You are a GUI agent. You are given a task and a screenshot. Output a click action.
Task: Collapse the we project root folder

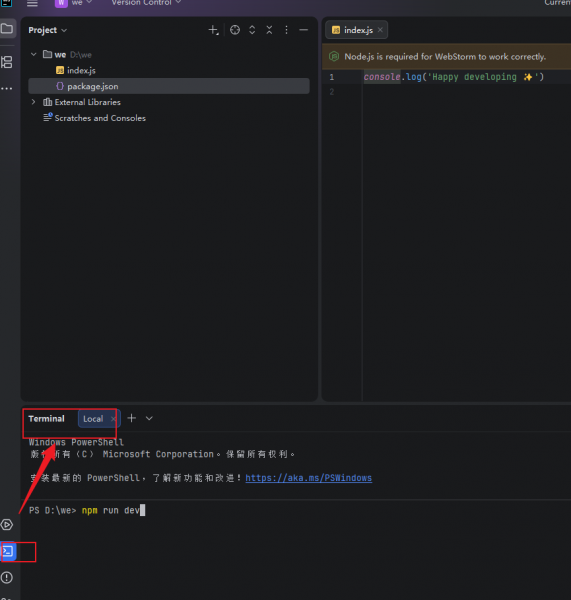point(34,54)
